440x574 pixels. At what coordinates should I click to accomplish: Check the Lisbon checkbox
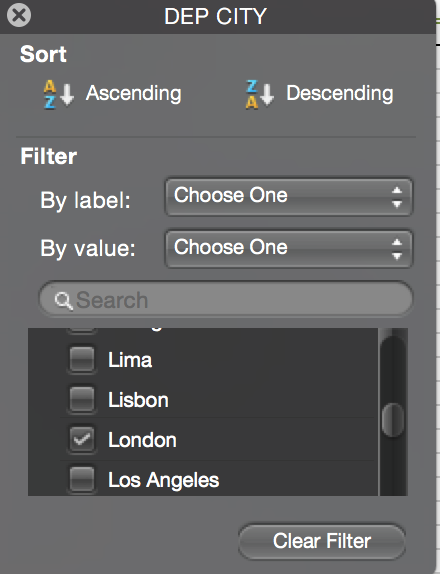click(x=82, y=399)
